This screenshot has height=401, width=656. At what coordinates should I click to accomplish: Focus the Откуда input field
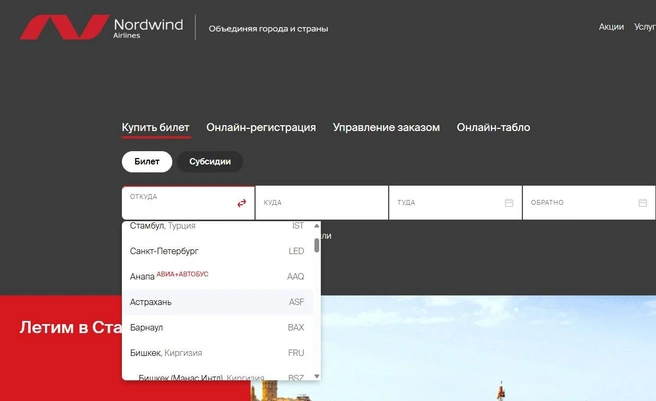pyautogui.click(x=188, y=203)
